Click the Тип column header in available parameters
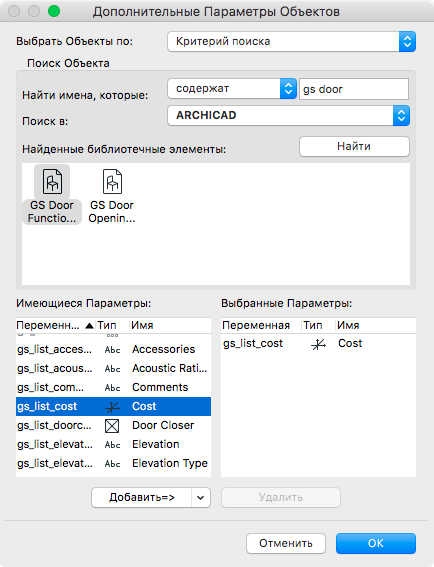 [x=112, y=325]
